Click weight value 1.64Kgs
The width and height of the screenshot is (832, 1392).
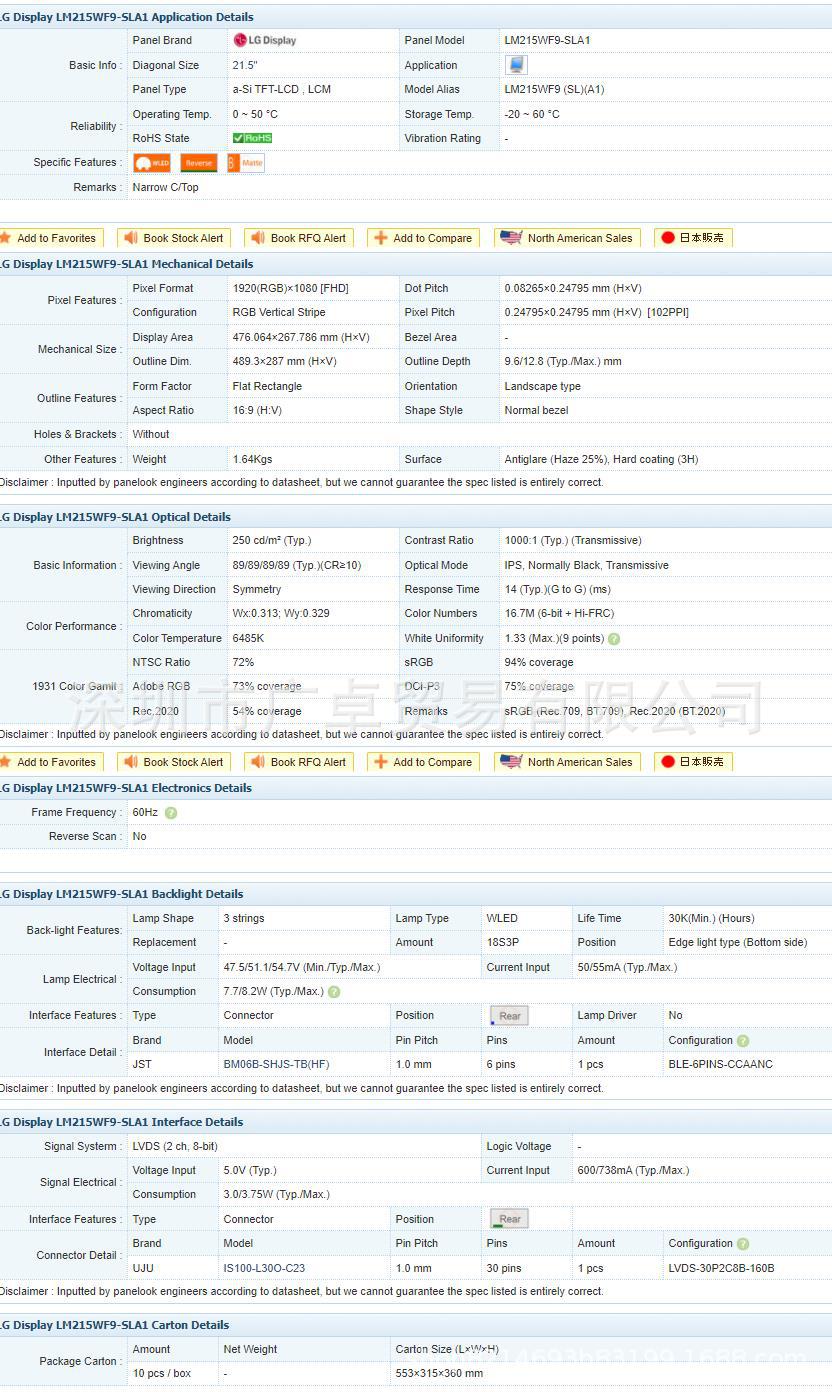252,459
